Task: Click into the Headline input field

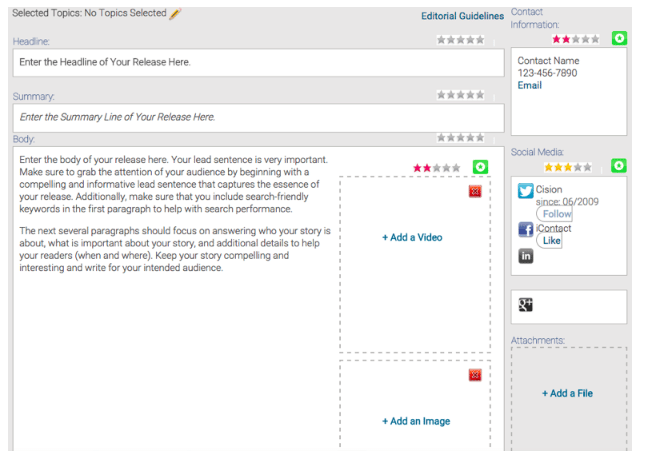Action: point(258,63)
